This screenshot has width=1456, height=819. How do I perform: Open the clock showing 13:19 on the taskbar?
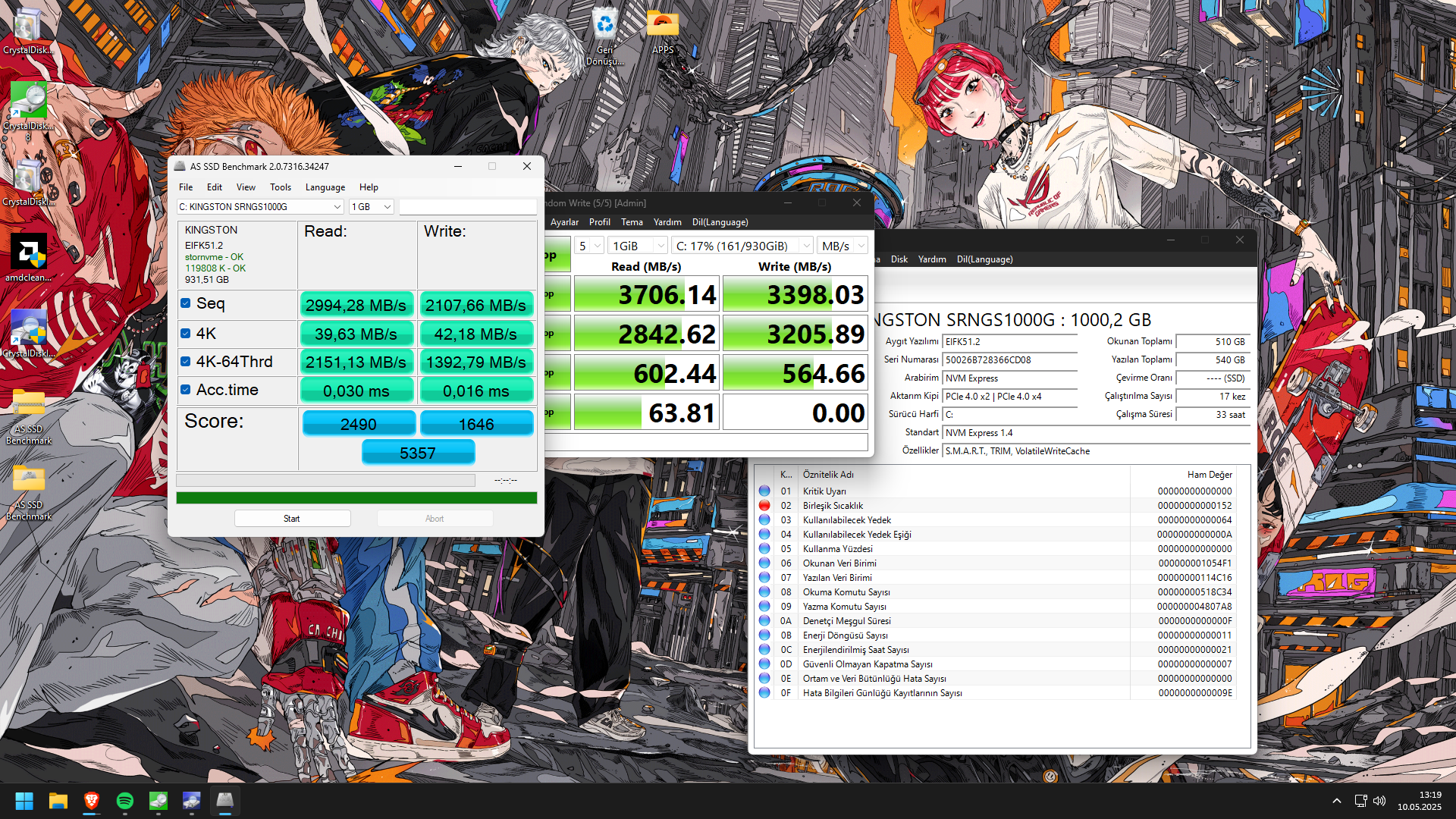1420,801
